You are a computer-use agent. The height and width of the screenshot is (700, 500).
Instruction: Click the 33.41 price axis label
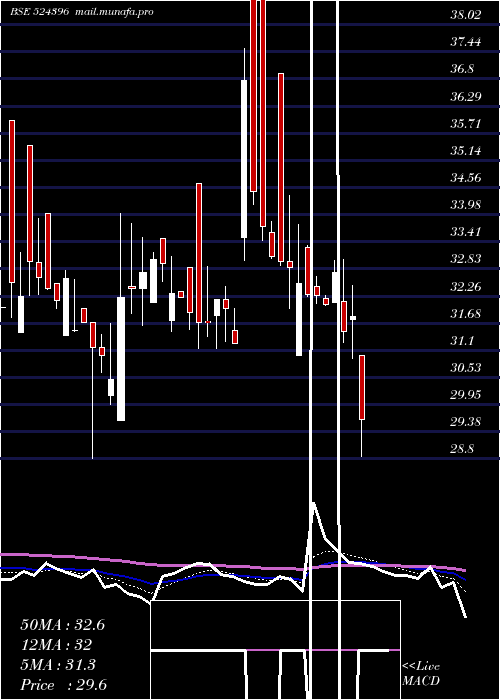(466, 232)
